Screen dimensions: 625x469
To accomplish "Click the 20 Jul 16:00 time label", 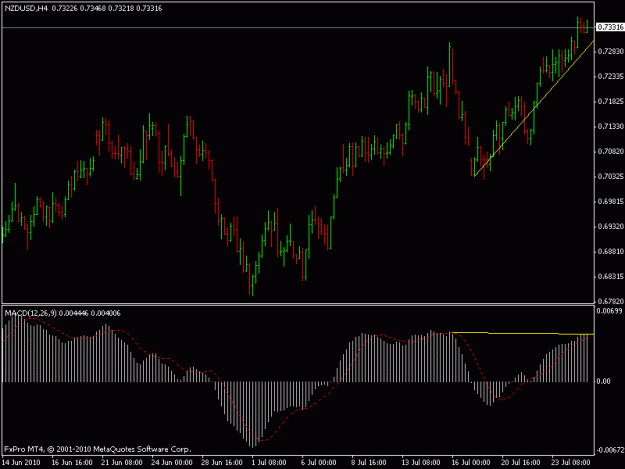I will pyautogui.click(x=521, y=463).
